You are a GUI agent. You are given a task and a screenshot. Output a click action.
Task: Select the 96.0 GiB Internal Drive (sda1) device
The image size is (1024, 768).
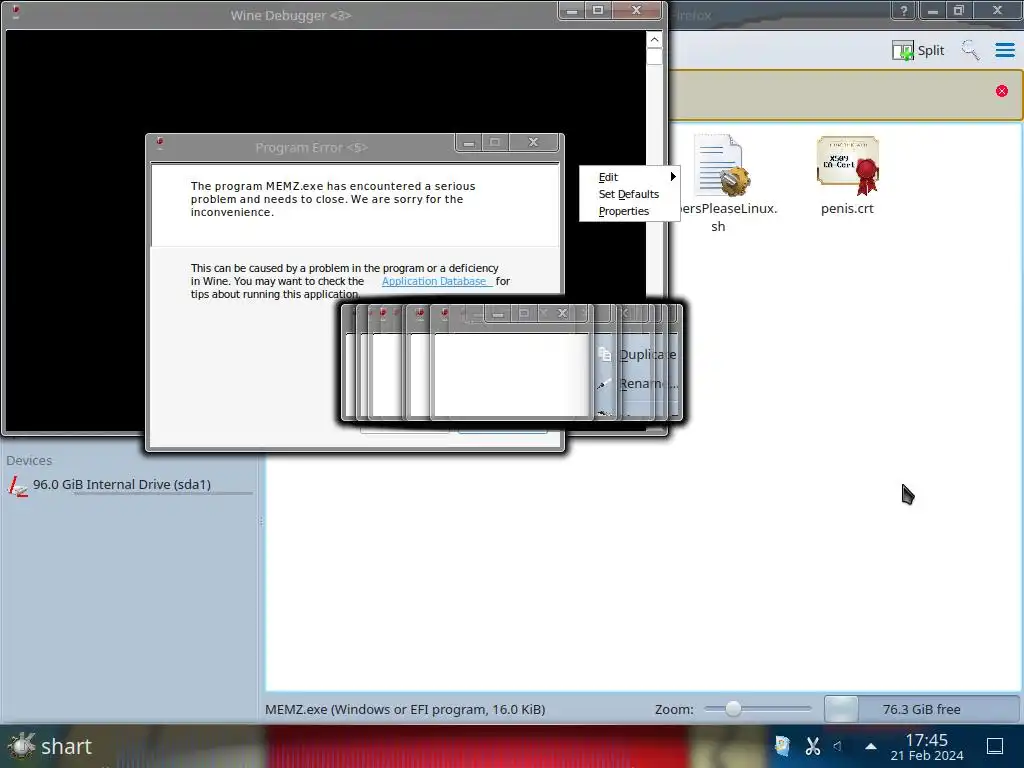[x=129, y=485]
